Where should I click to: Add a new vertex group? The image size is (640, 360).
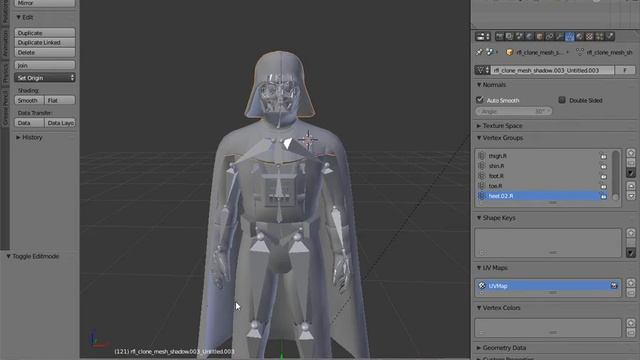(x=631, y=153)
